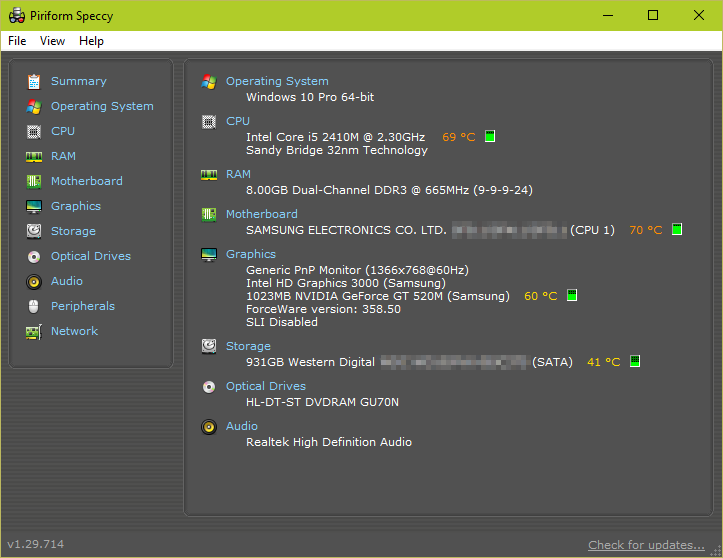Screen dimensions: 723x558
Task: Click the 60 °C GPU temperature value
Action: point(541,296)
